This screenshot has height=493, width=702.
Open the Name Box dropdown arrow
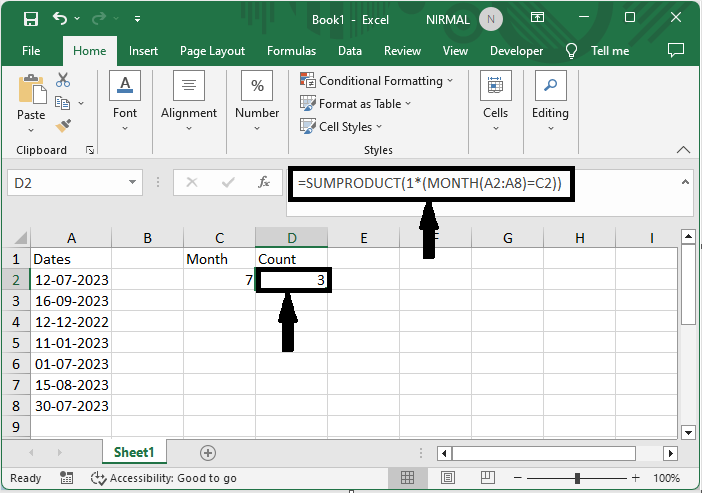pos(133,182)
